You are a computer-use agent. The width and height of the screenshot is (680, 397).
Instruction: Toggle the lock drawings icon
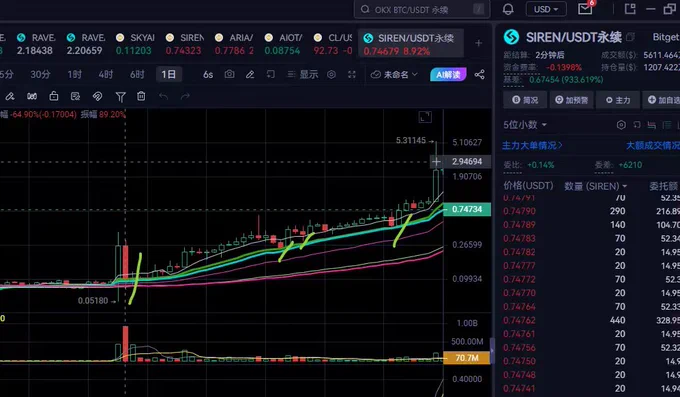point(54,96)
